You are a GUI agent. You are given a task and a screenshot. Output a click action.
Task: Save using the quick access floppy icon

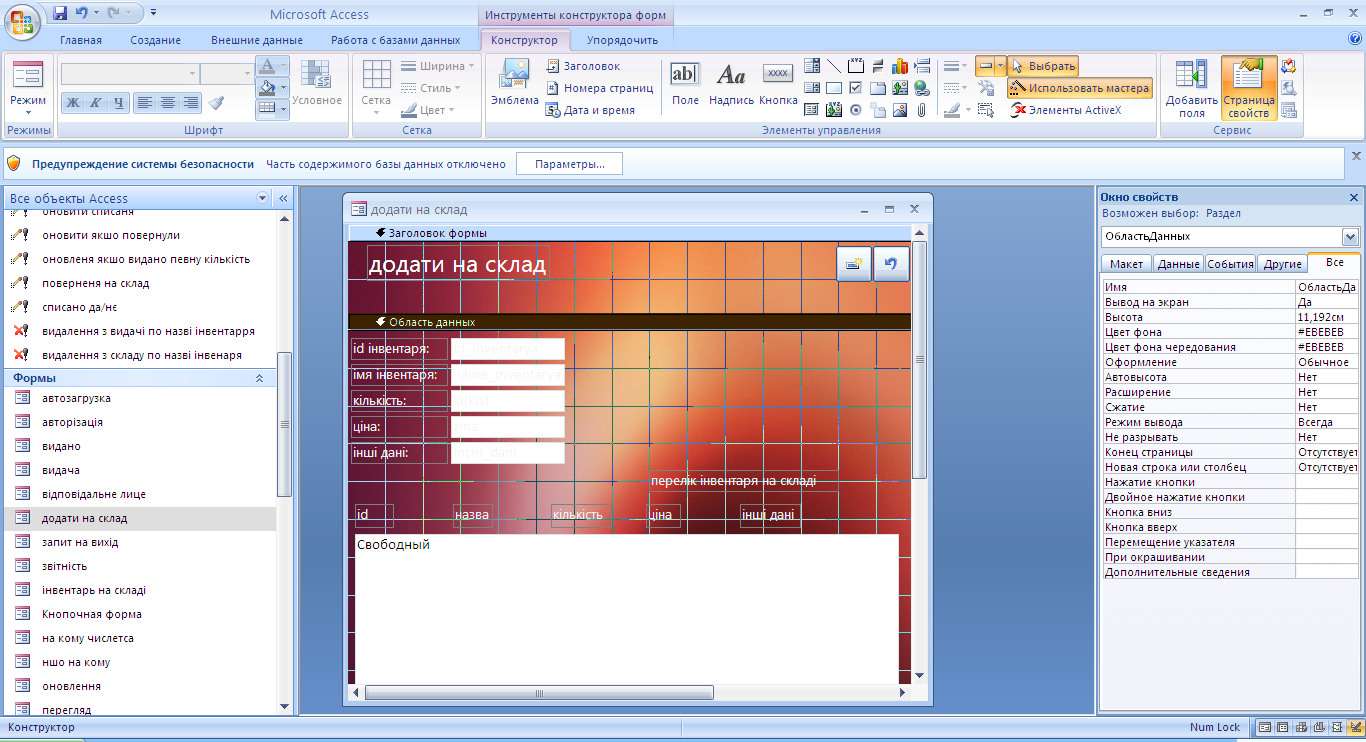point(60,14)
